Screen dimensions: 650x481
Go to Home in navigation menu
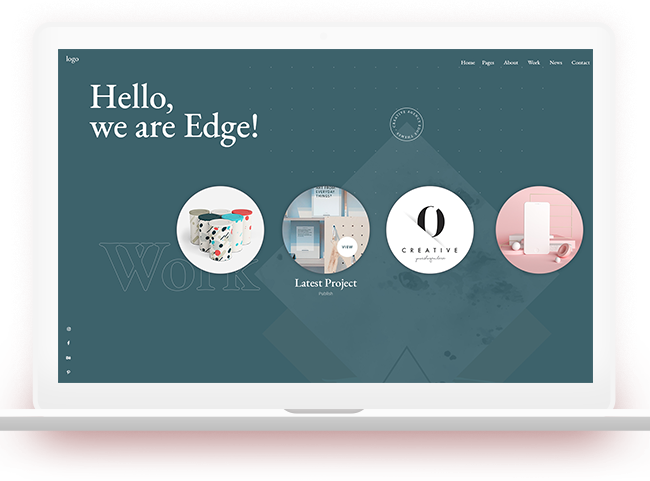[467, 63]
